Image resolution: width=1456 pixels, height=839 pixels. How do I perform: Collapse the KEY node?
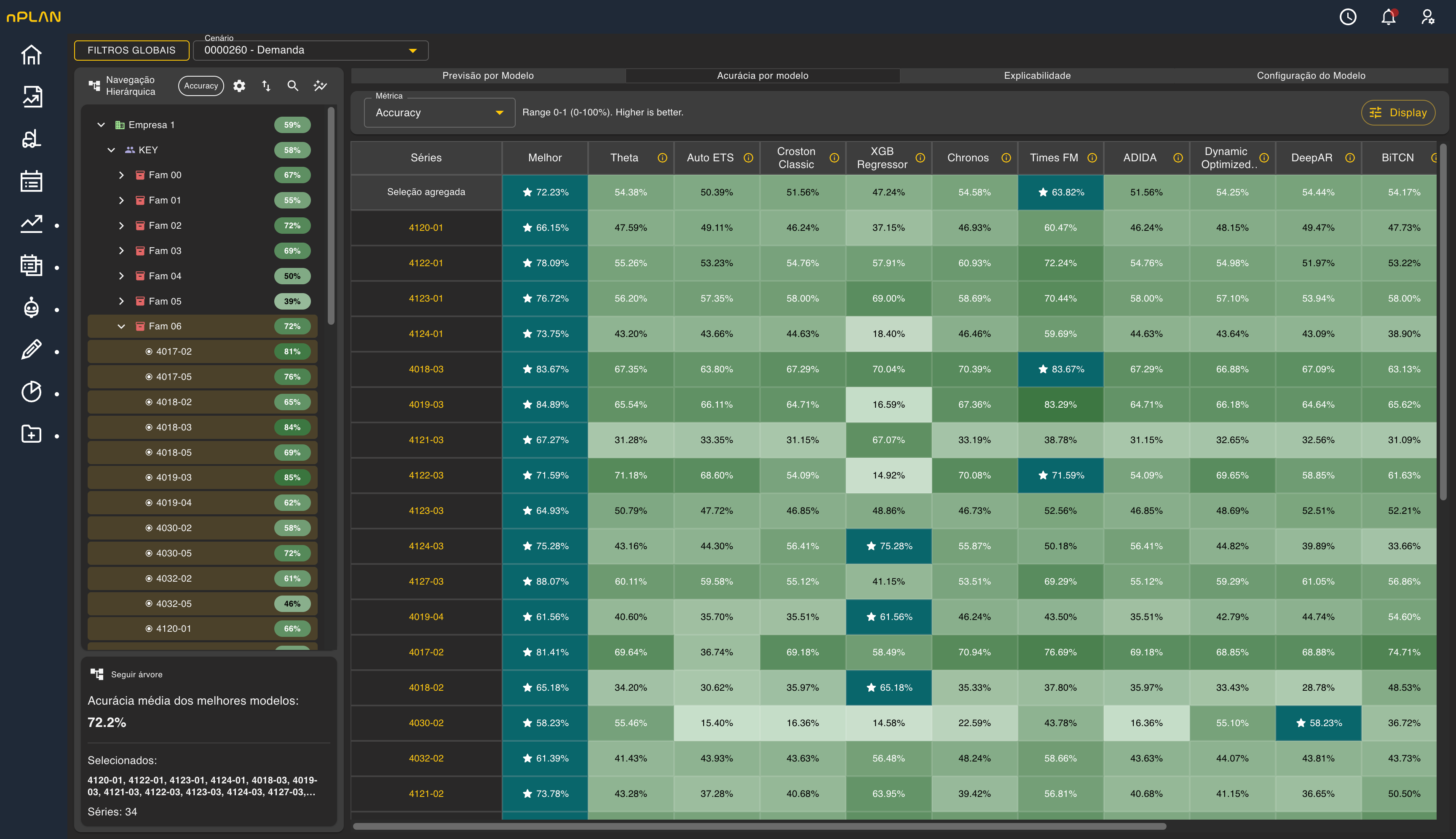111,150
